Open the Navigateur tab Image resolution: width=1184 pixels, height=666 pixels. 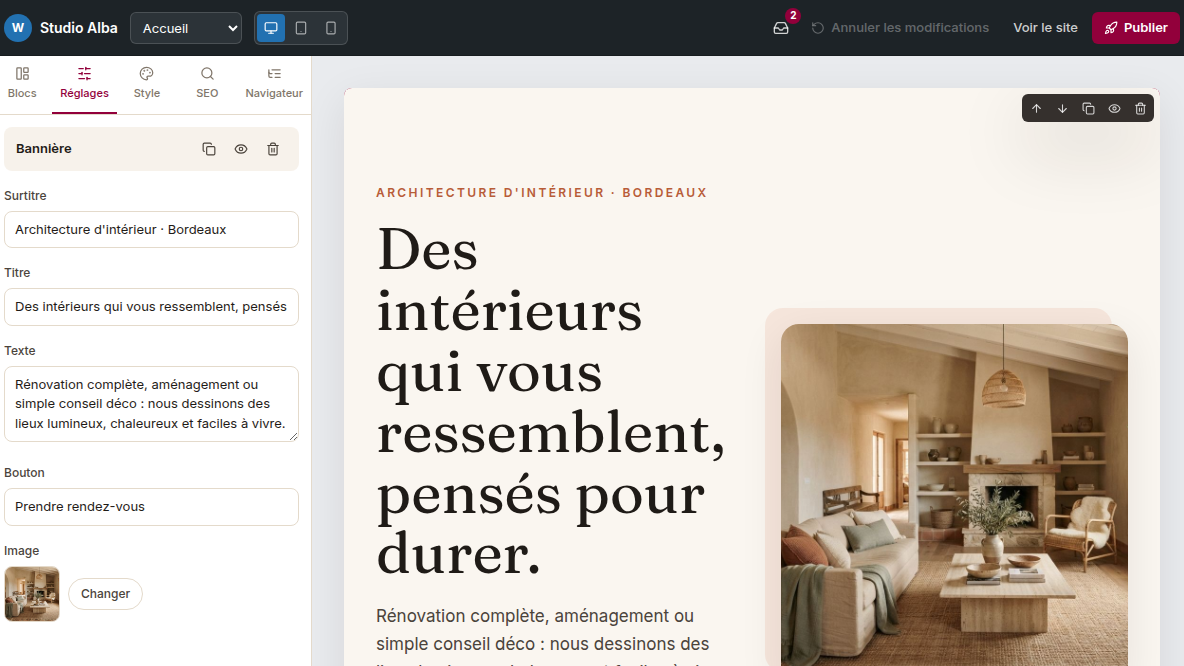click(x=274, y=83)
